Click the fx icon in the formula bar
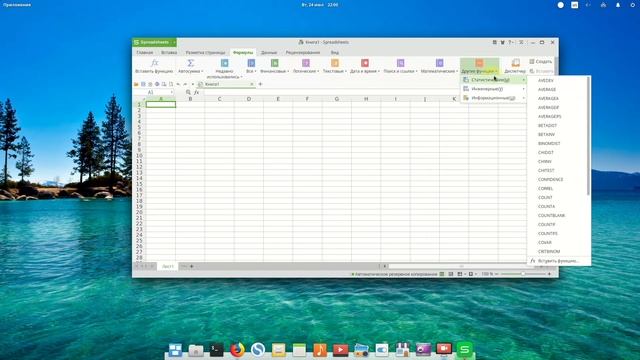640x360 pixels. 196,92
